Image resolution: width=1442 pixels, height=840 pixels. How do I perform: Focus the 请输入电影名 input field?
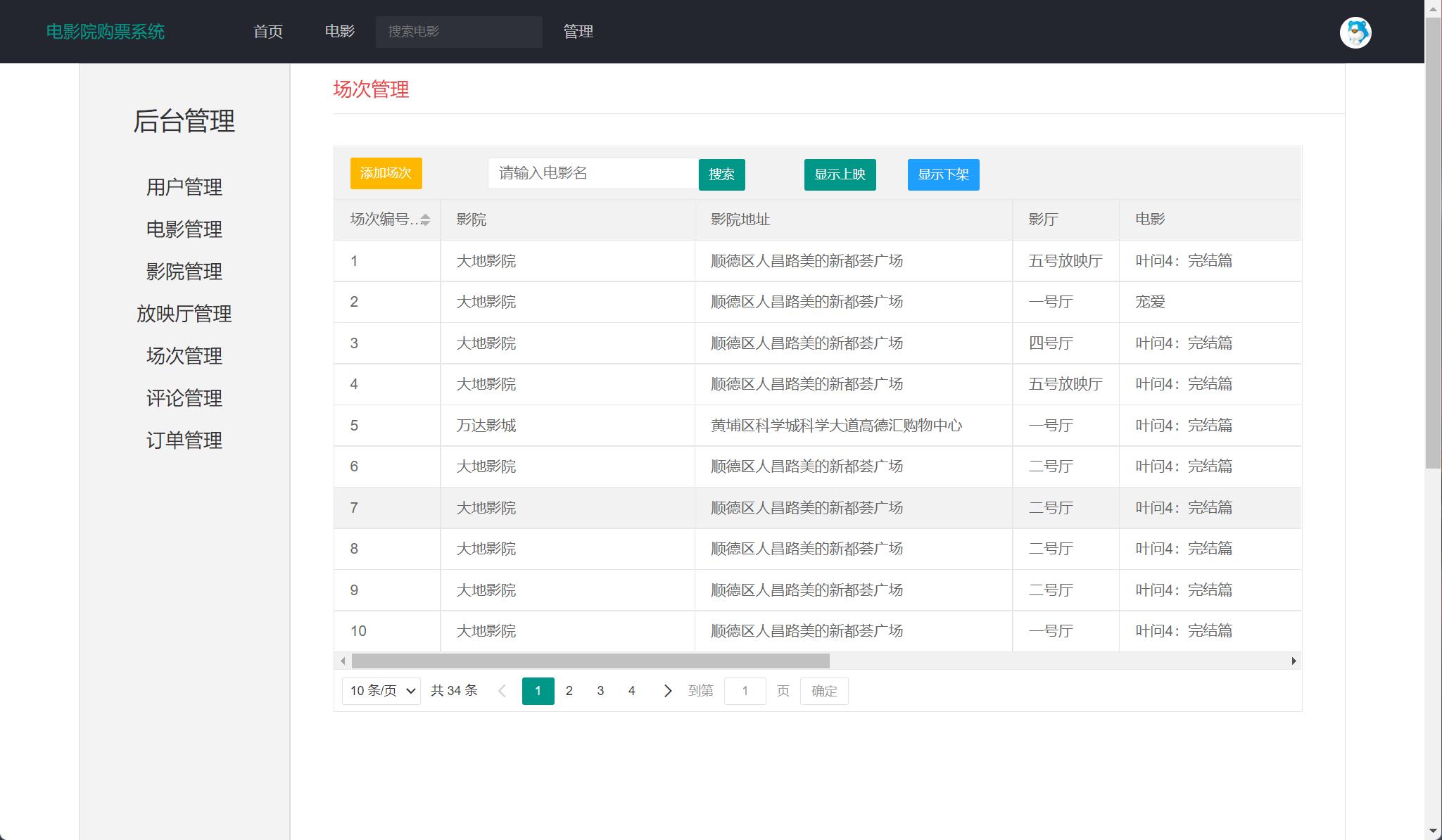593,174
